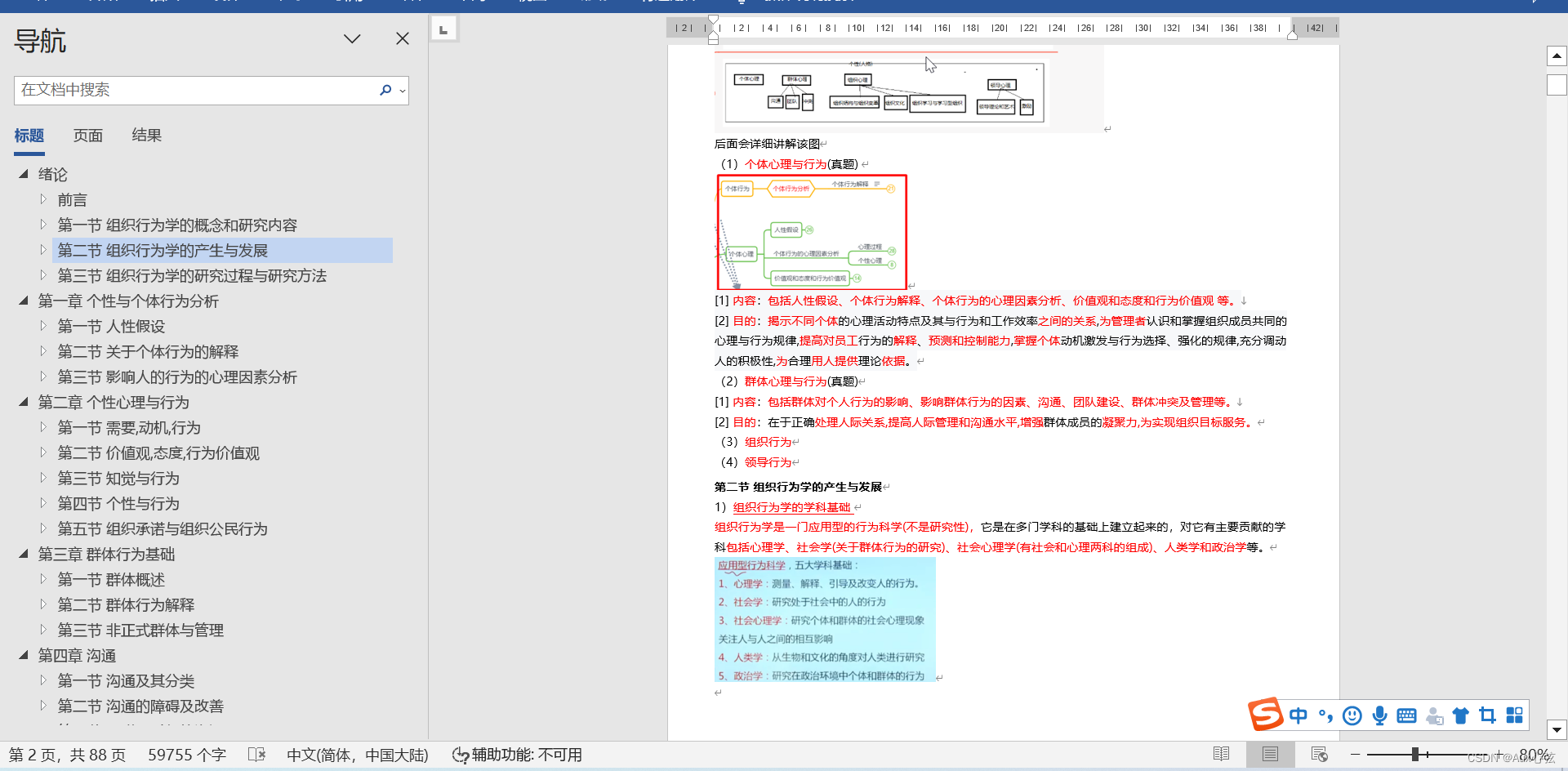Open zoom dialog via 80% level
1568x771 pixels.
tap(1535, 755)
